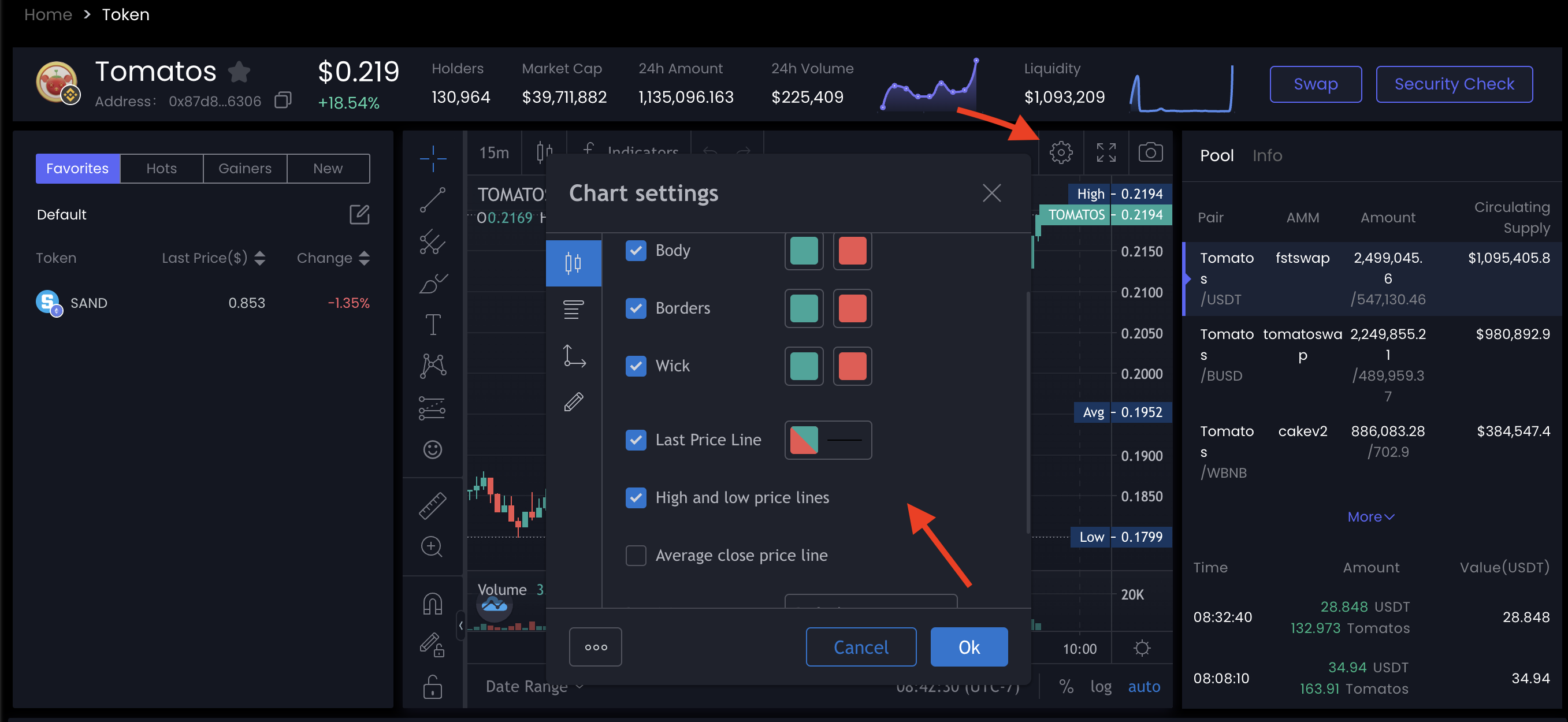
Task: Click the fullscreen chart icon
Action: (1105, 152)
